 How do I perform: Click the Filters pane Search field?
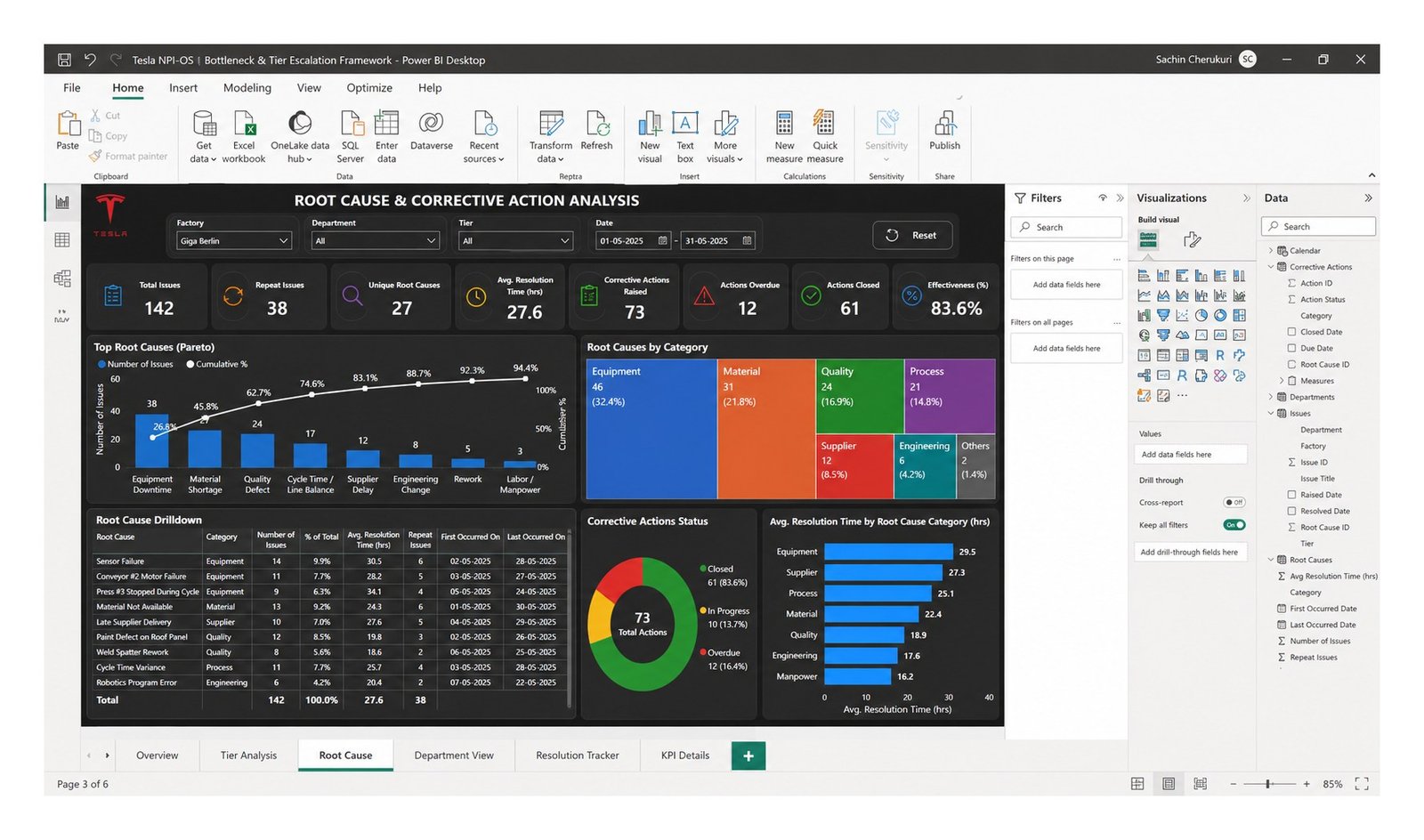click(1066, 227)
